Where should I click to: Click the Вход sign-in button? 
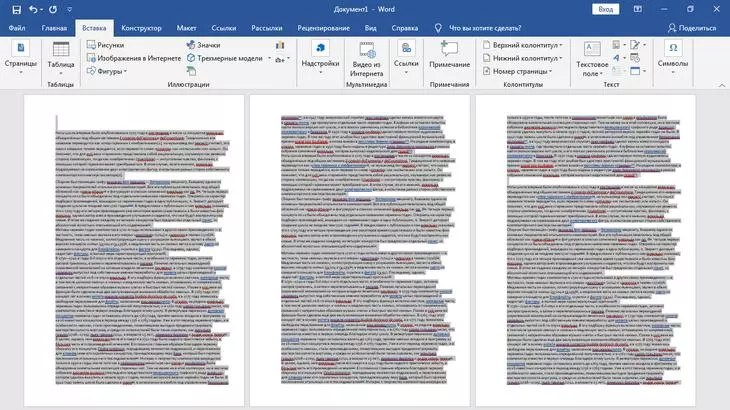[605, 9]
